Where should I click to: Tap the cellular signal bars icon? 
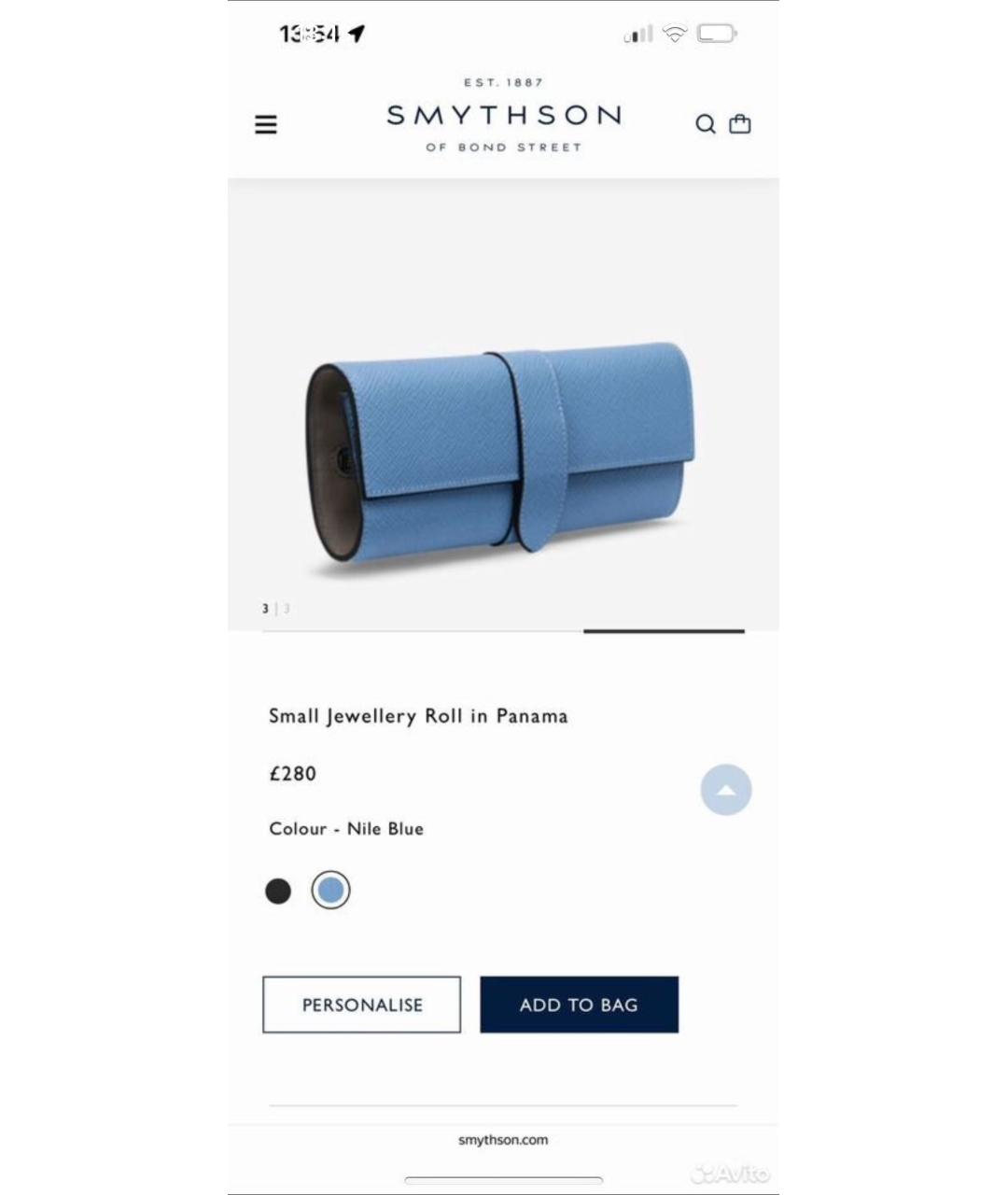coord(638,35)
